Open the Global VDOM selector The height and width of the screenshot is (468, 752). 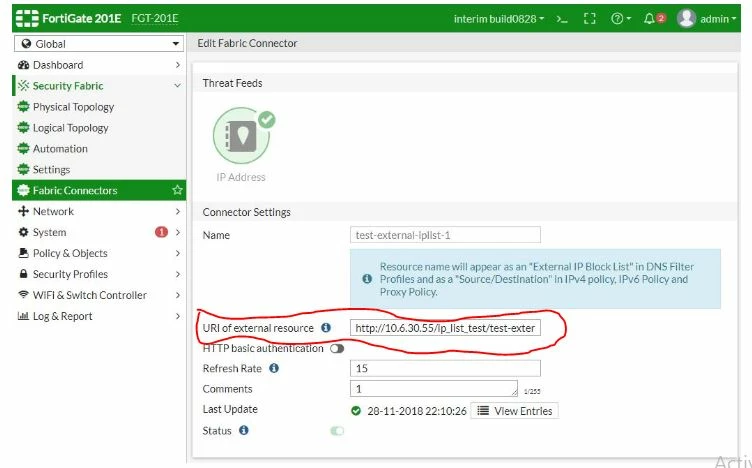(99, 44)
